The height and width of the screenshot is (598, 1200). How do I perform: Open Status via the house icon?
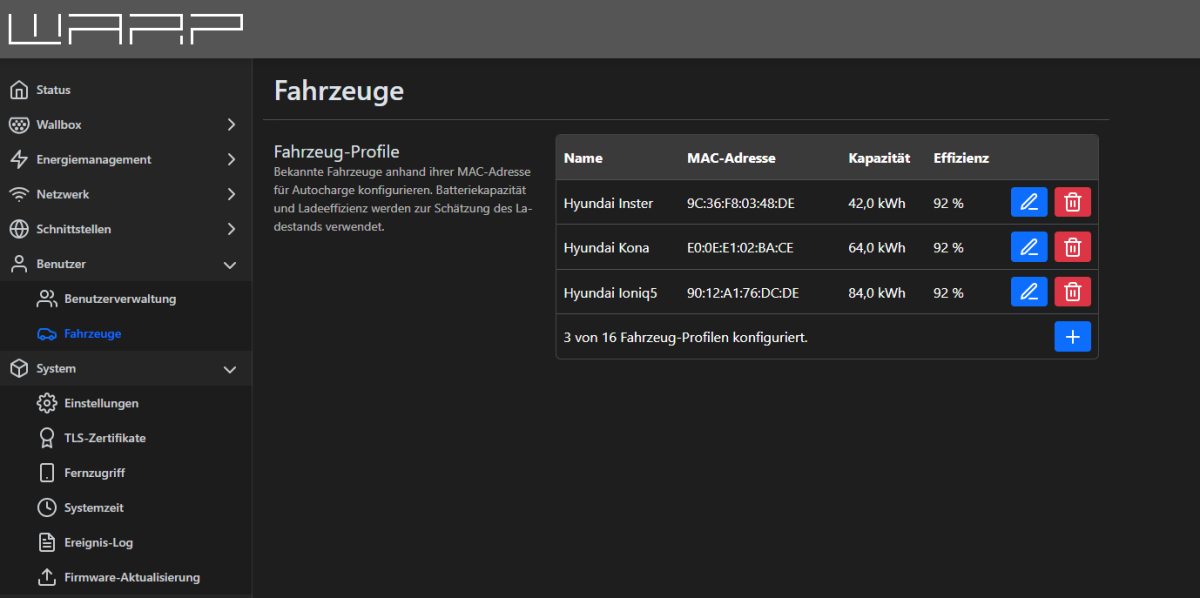[x=19, y=90]
